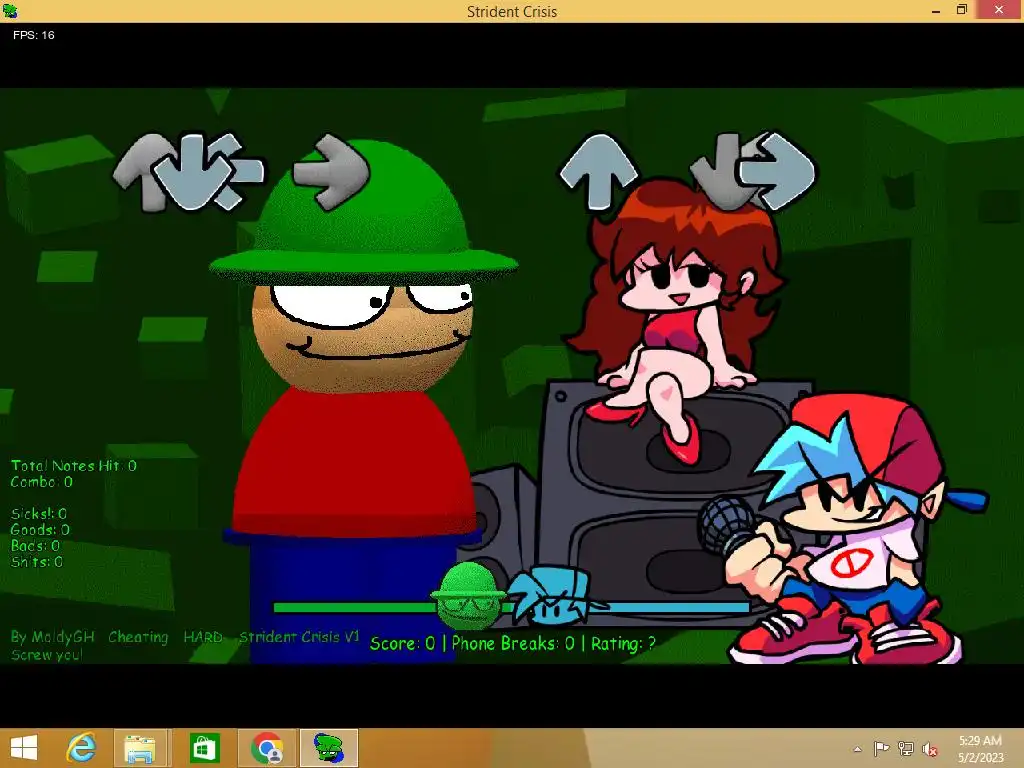
Task: Click the 'By MoldyGH' credit text
Action: 53,637
